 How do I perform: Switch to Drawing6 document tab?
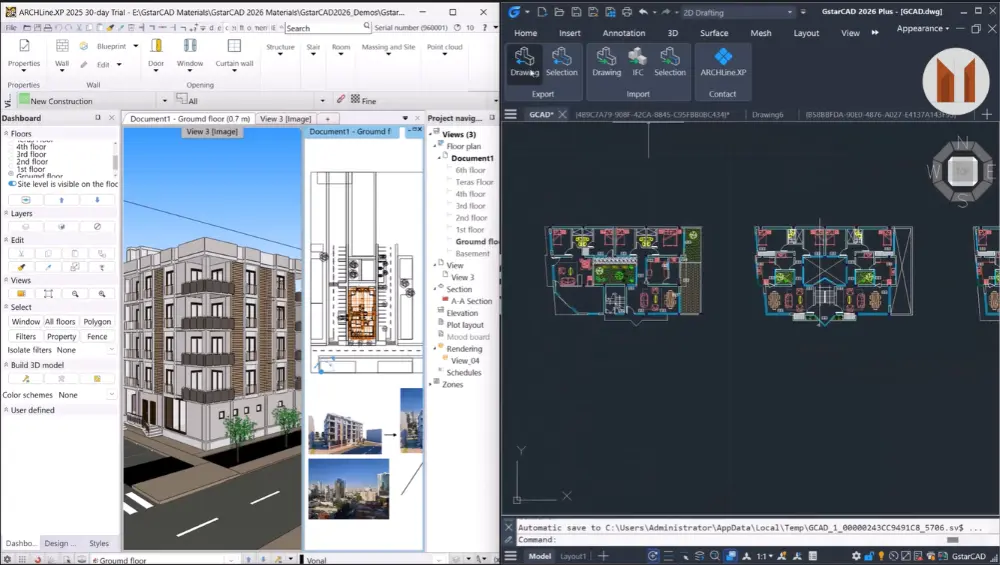[x=767, y=115]
